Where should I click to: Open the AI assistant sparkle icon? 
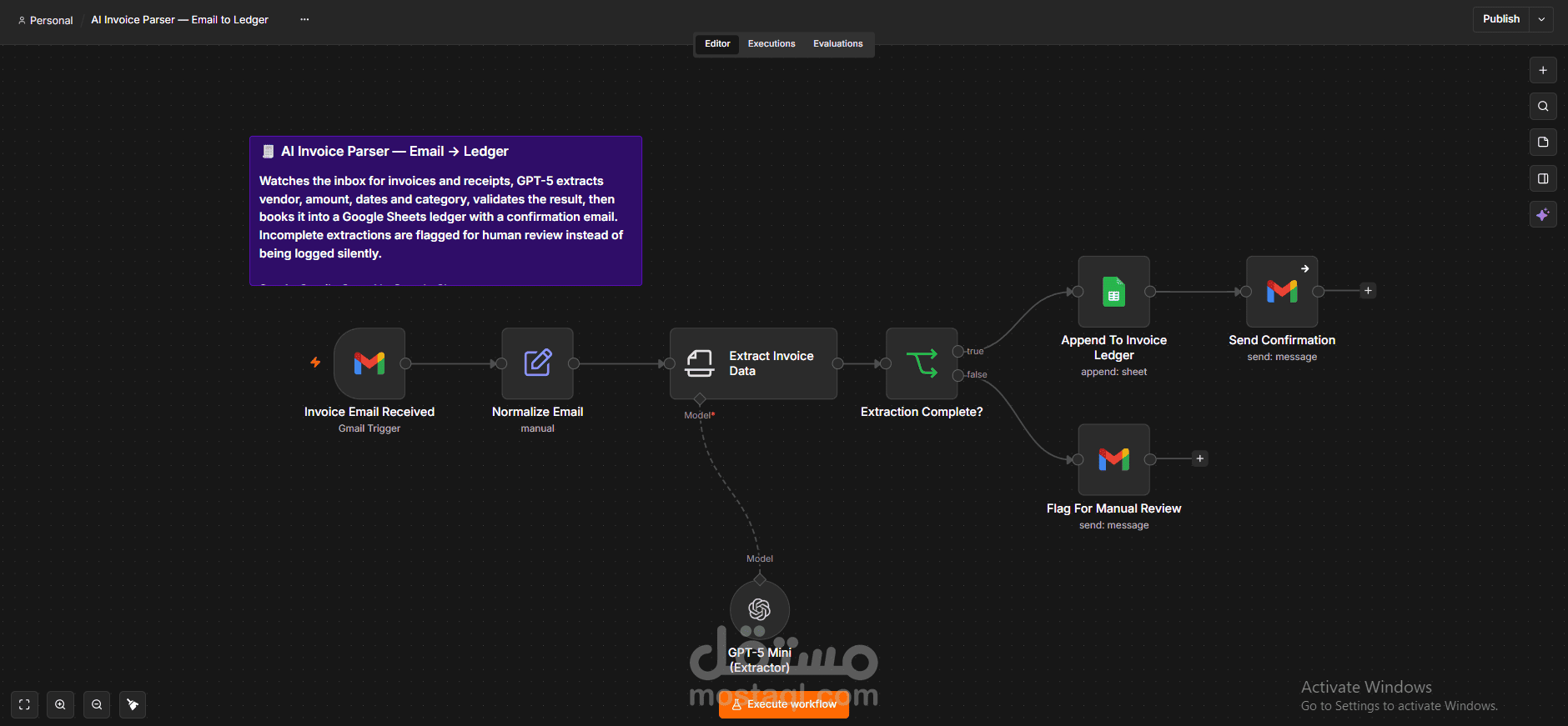[x=1543, y=215]
